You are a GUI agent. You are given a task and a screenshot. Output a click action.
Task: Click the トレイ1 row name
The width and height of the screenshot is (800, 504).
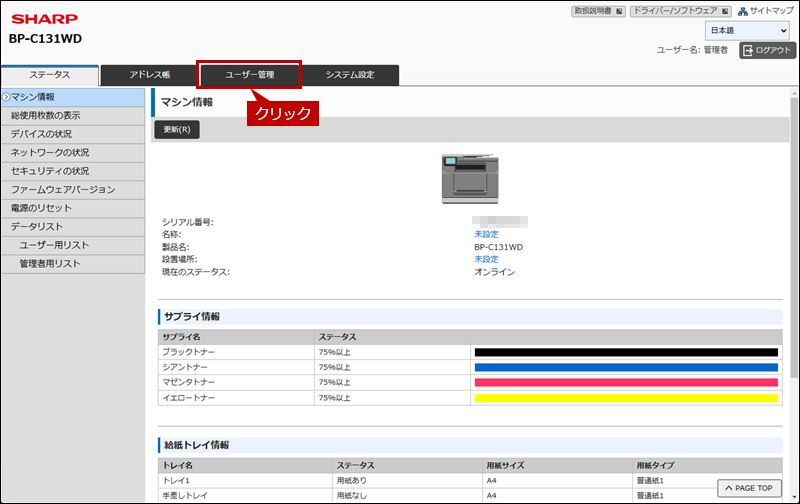point(176,481)
